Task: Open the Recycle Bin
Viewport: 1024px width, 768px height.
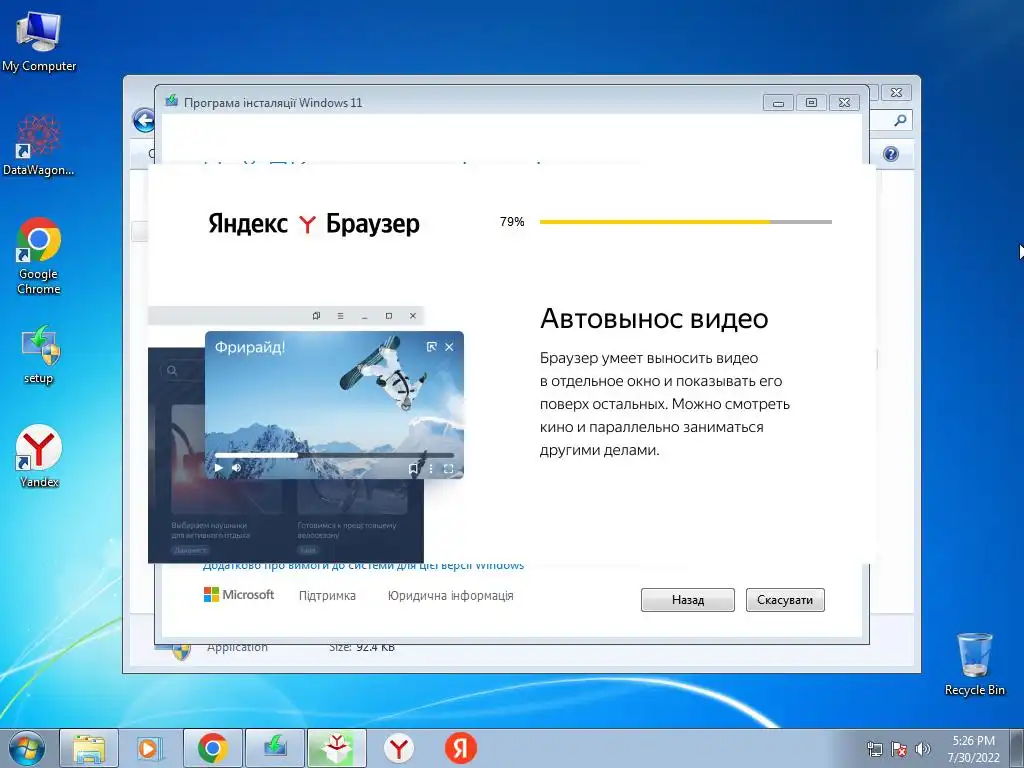Action: [x=974, y=664]
